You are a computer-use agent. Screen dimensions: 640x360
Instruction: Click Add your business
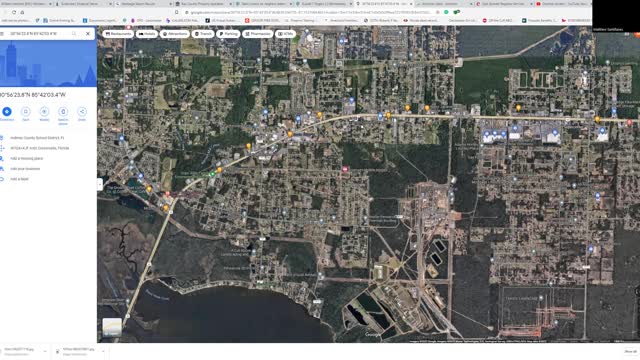(x=25, y=169)
